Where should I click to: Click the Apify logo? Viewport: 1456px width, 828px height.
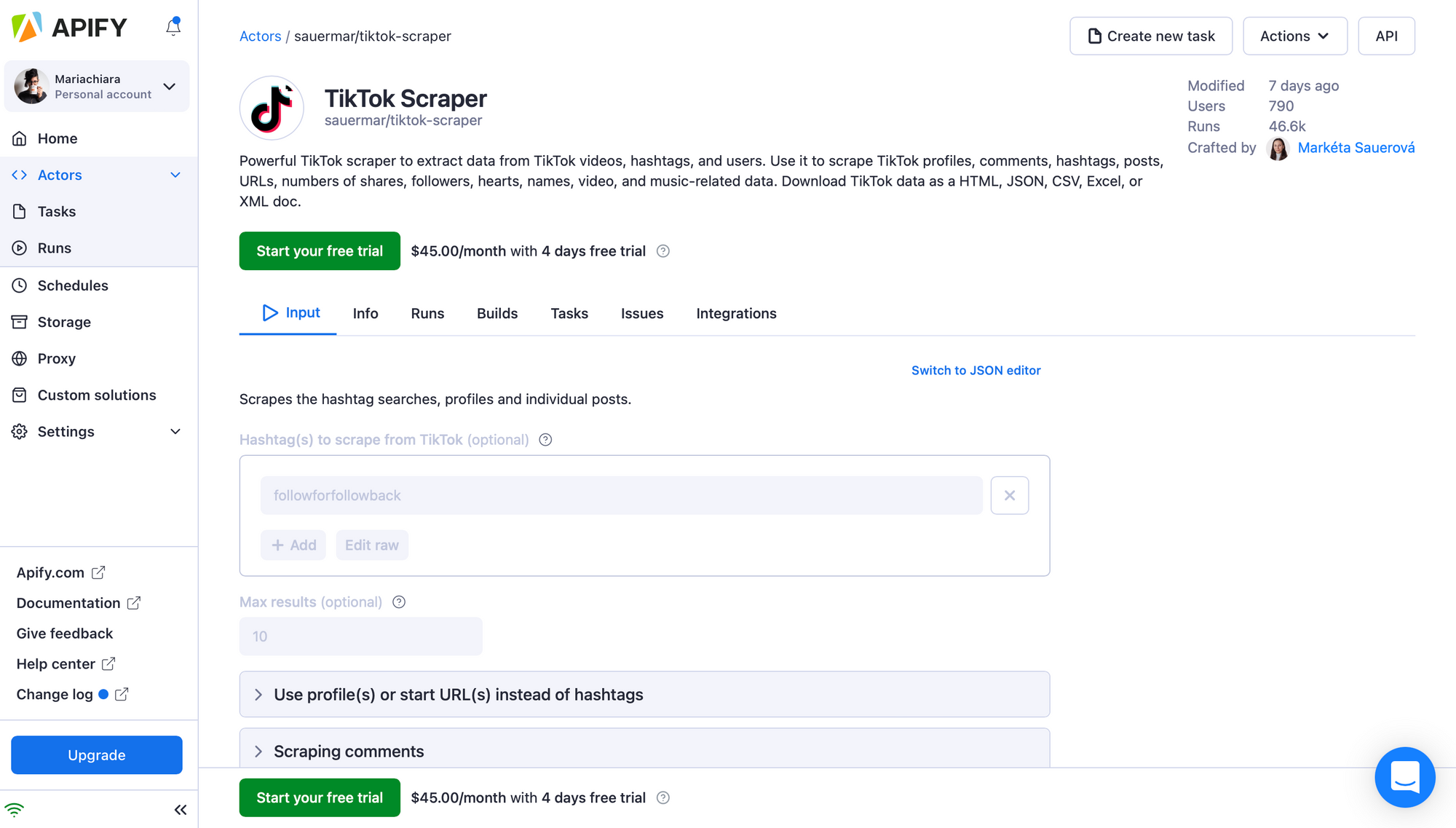[70, 28]
